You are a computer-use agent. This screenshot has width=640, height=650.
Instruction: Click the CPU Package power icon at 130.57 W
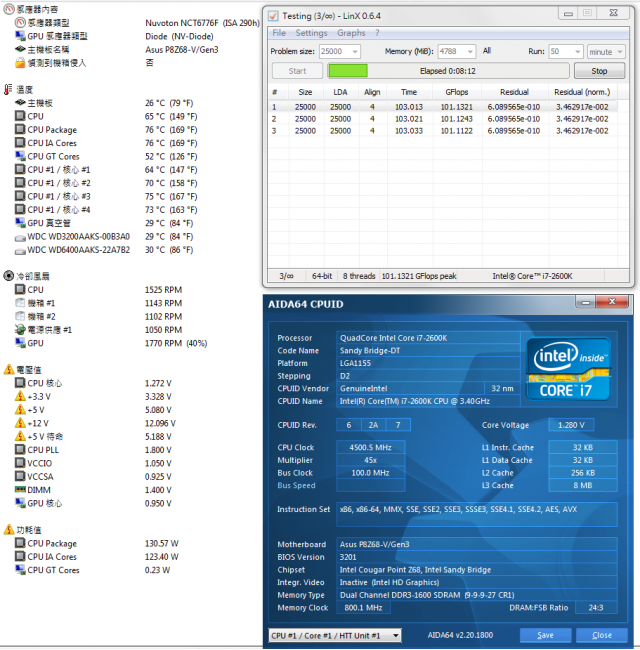20,543
